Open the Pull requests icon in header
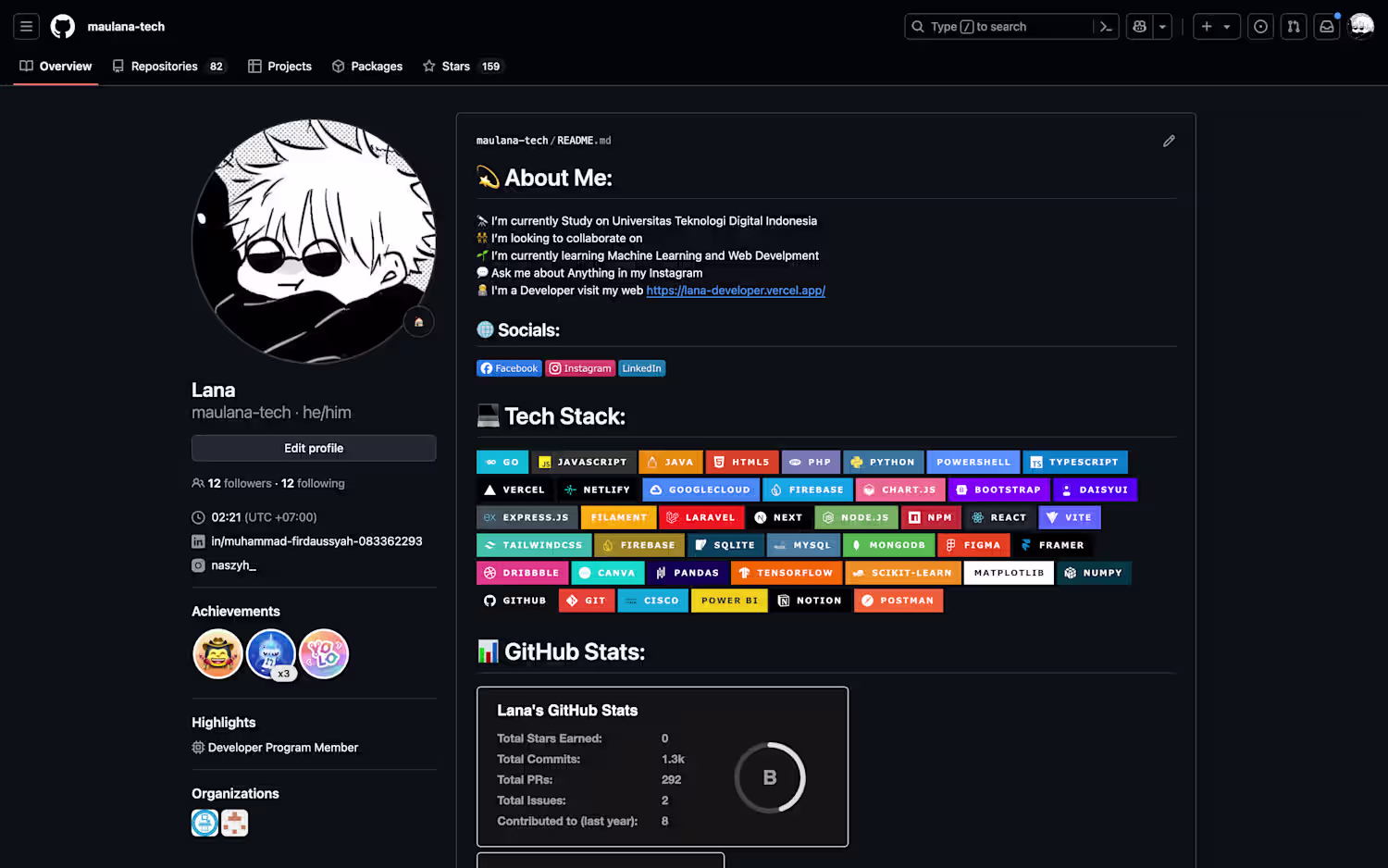 pyautogui.click(x=1294, y=27)
